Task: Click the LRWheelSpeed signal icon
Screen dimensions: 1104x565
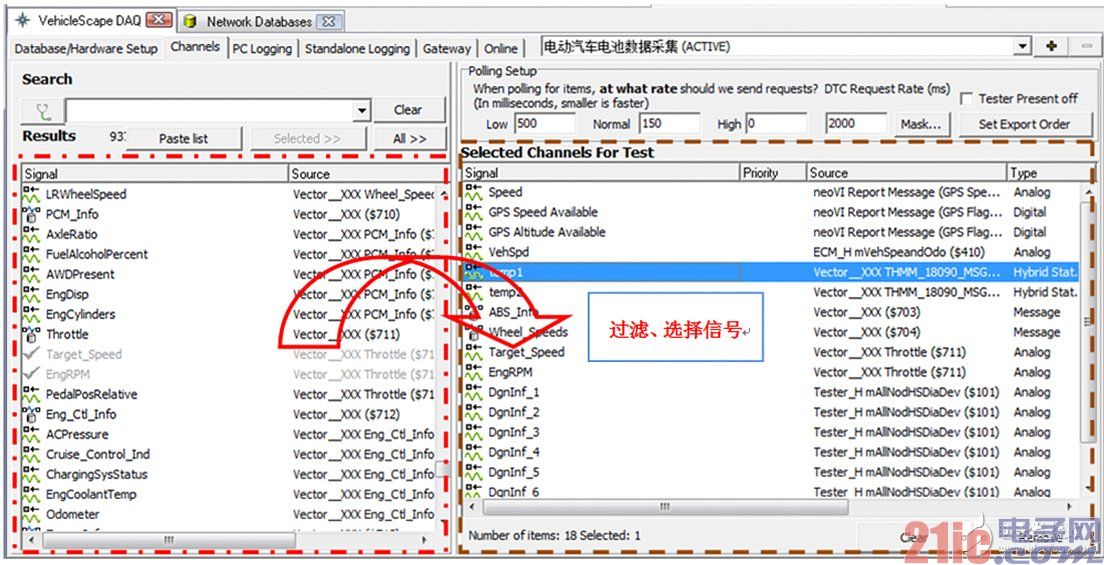Action: tap(31, 194)
